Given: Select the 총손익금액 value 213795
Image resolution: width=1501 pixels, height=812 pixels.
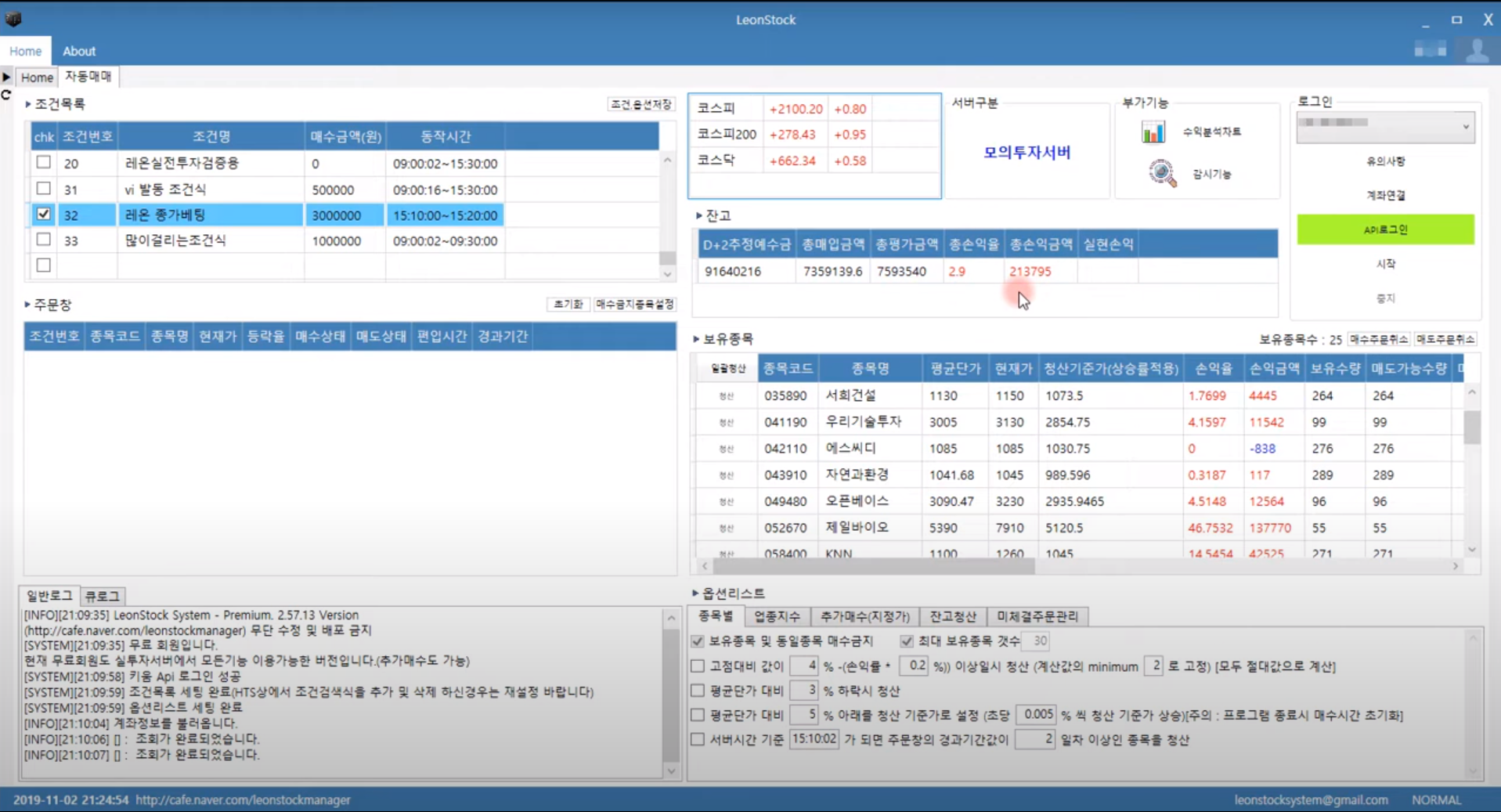Looking at the screenshot, I should pos(1030,271).
